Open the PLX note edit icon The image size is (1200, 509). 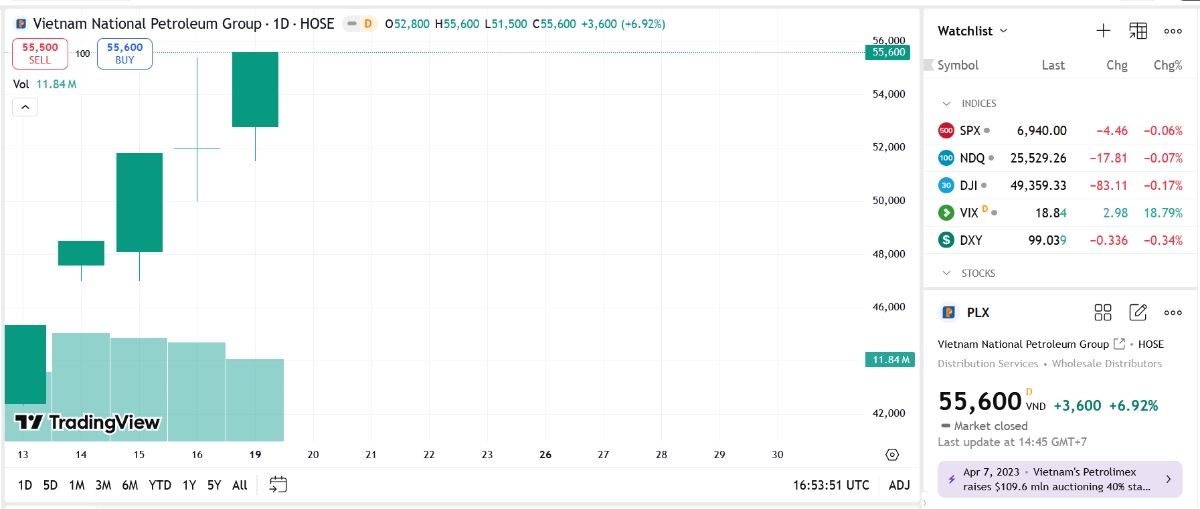pyautogui.click(x=1138, y=312)
